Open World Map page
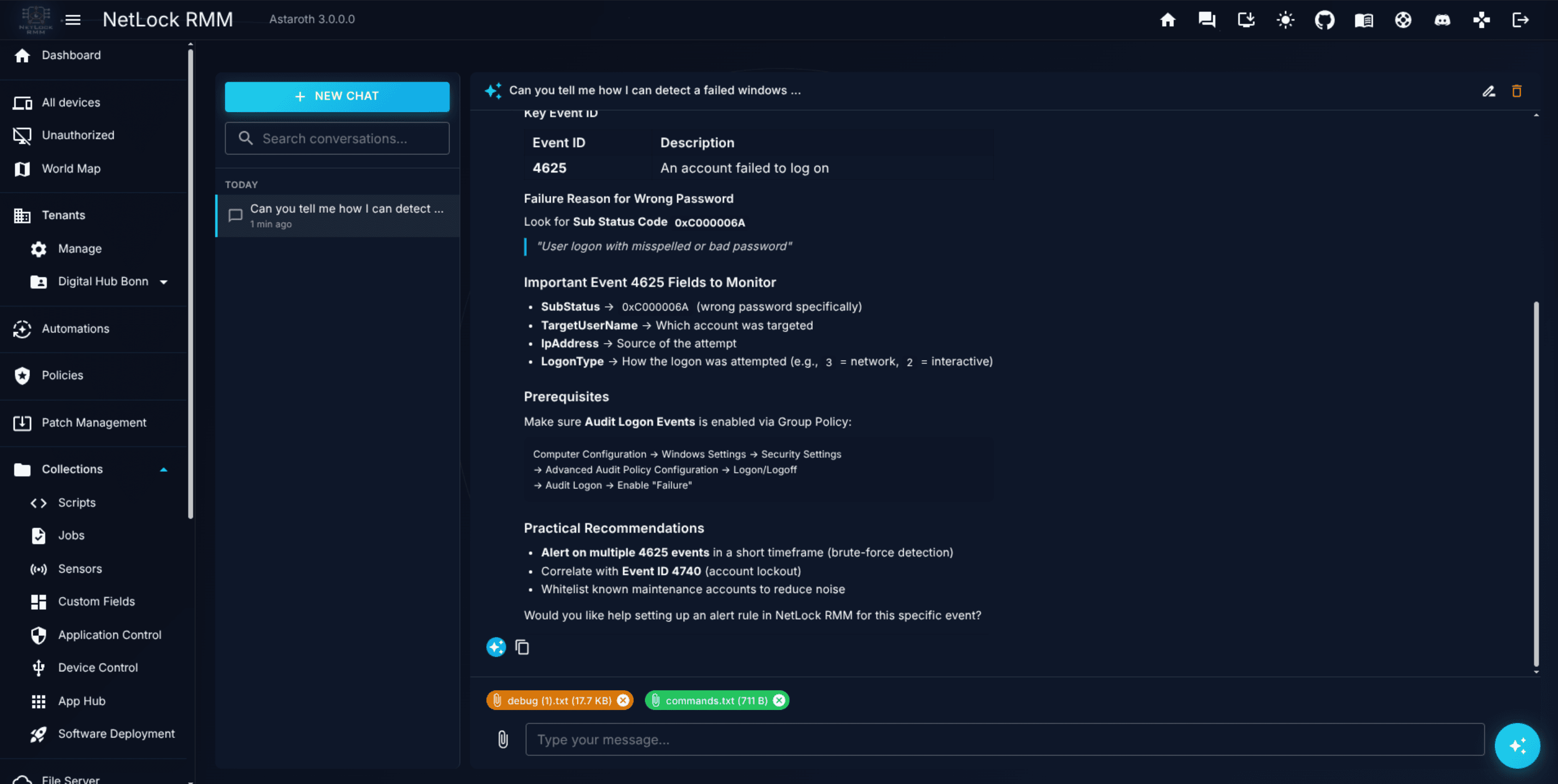 pyautogui.click(x=71, y=169)
